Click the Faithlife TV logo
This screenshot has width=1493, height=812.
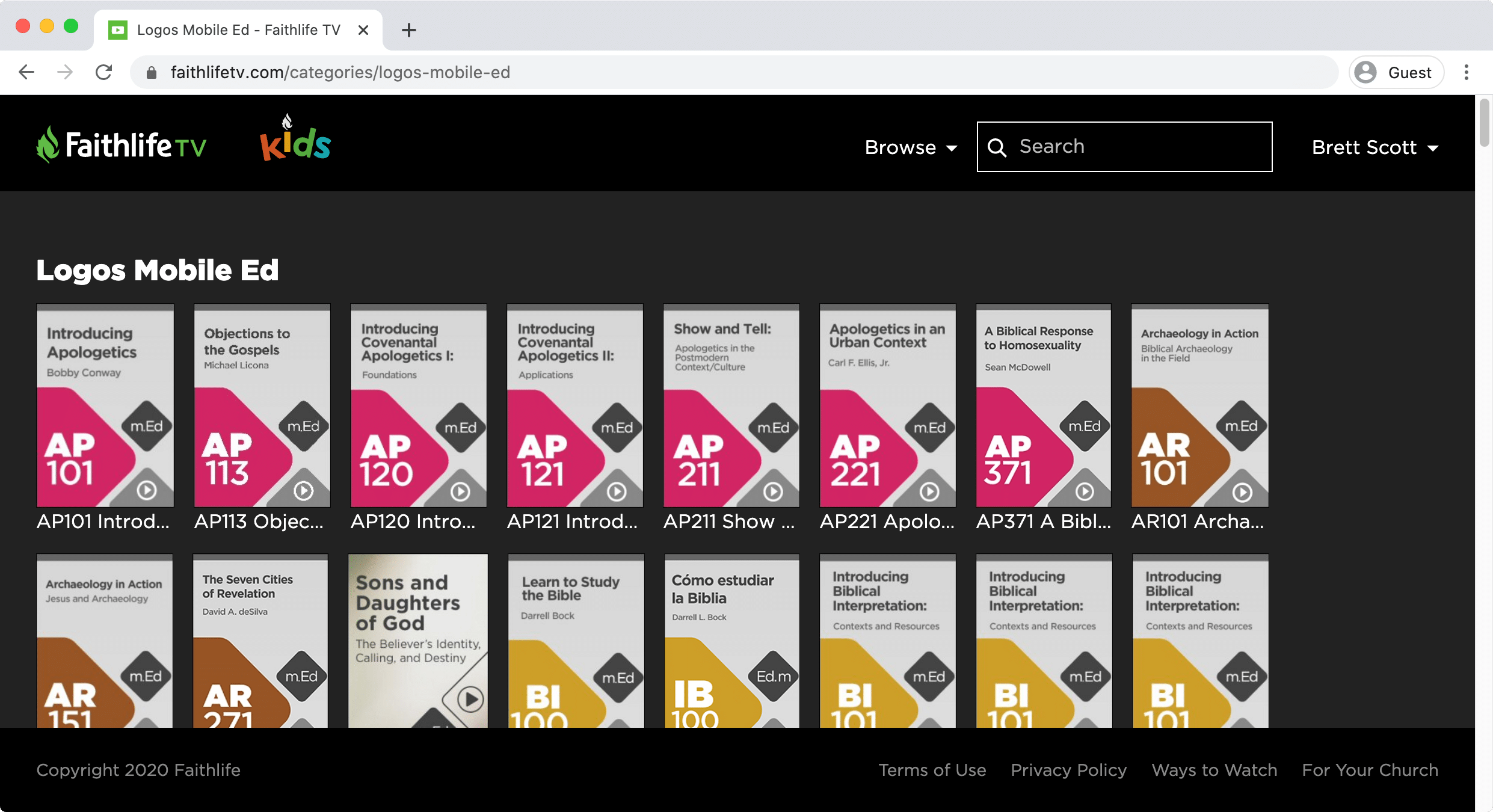tap(121, 145)
